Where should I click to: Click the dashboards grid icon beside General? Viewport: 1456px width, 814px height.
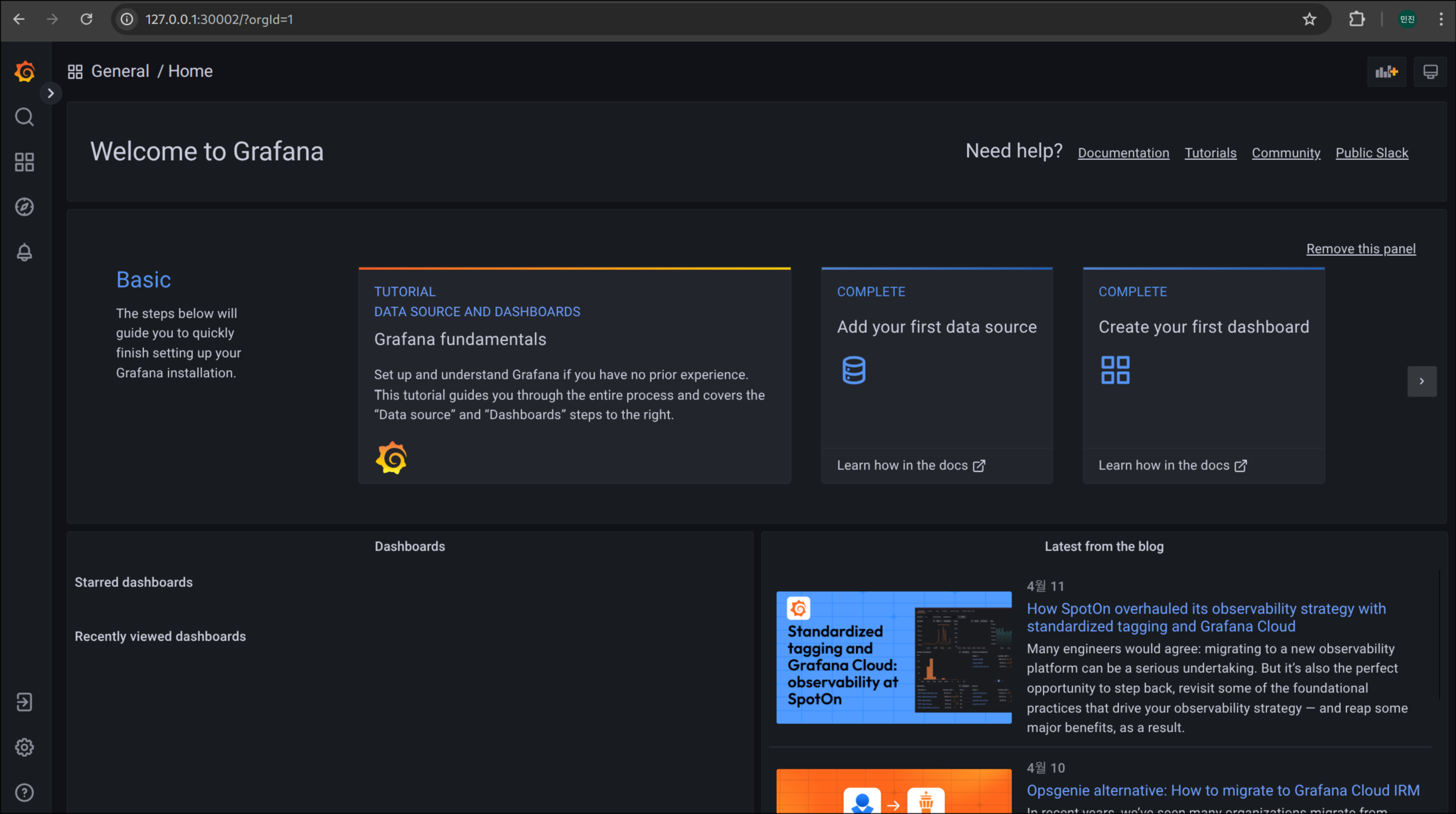coord(75,72)
